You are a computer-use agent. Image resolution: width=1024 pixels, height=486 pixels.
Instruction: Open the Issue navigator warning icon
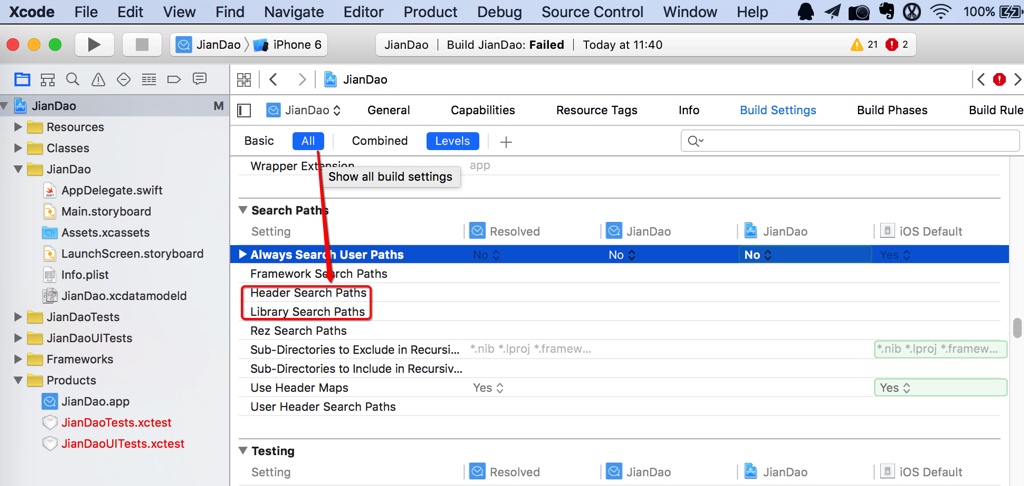coord(98,79)
